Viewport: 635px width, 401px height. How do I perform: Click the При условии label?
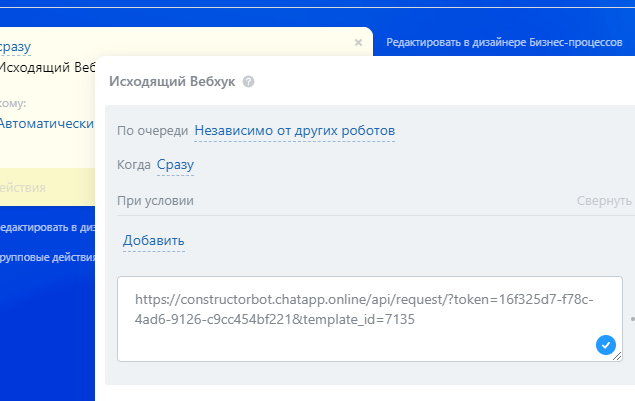point(155,201)
